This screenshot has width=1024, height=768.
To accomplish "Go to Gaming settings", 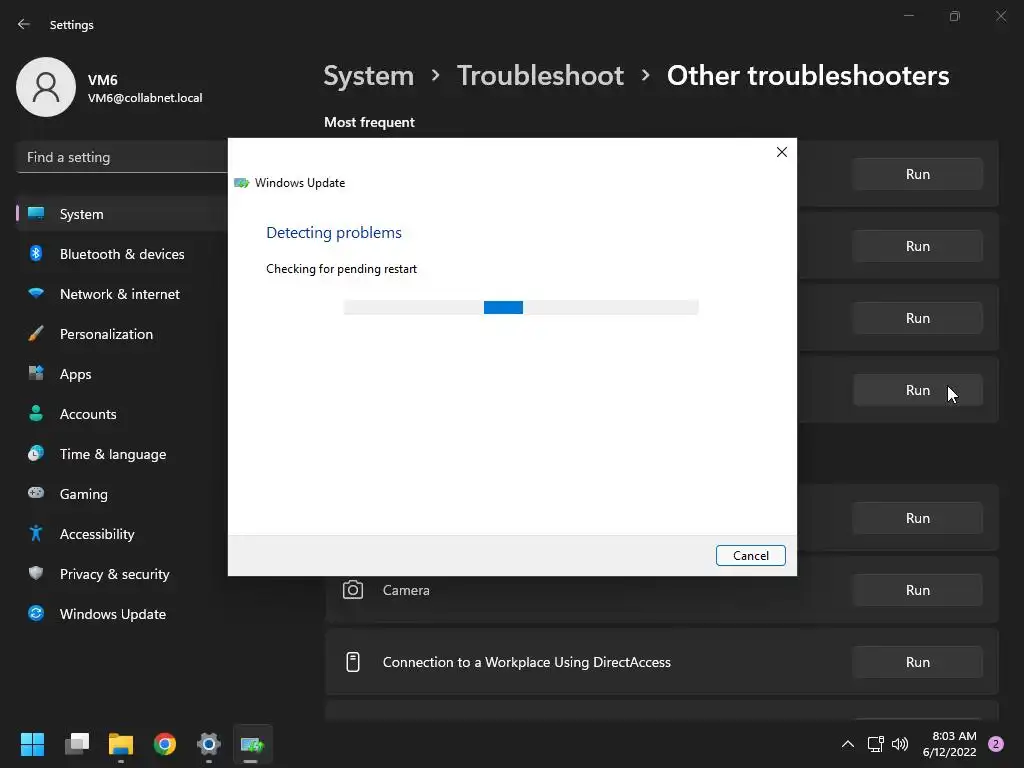I will tap(122, 494).
